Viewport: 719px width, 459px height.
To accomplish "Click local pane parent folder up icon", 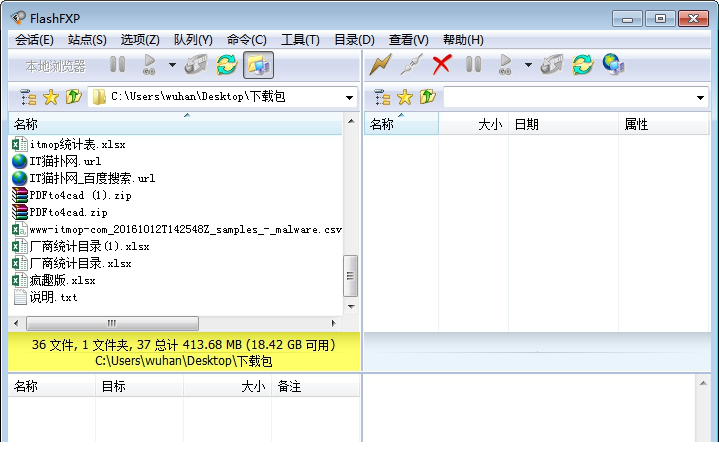I will click(73, 97).
